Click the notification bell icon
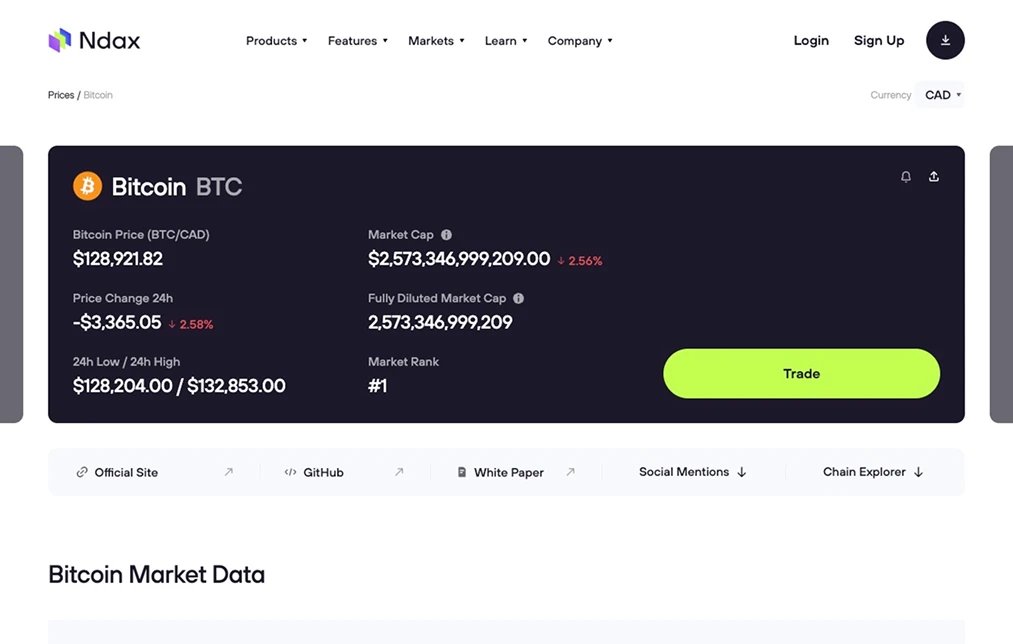 905,176
